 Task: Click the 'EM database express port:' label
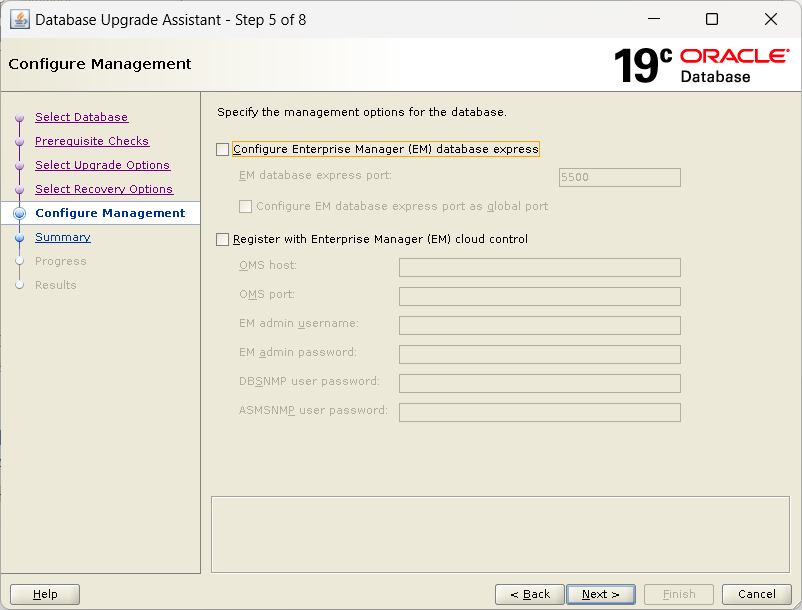point(315,175)
